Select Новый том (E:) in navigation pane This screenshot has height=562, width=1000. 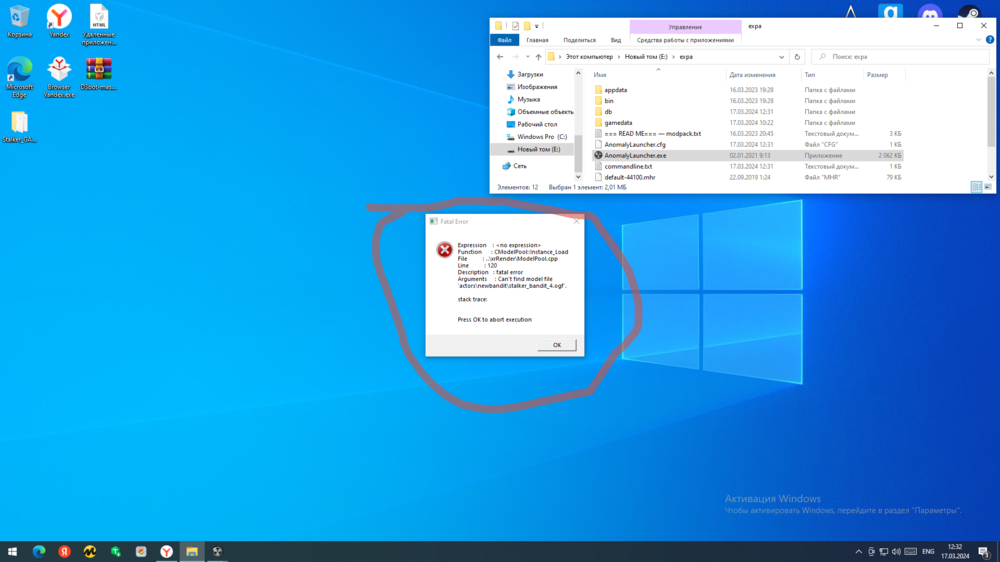538,149
